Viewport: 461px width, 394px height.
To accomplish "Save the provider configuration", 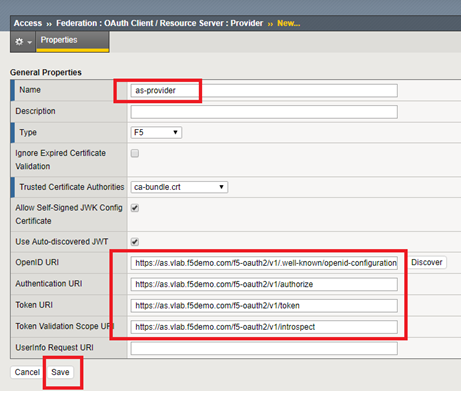I will pos(60,372).
